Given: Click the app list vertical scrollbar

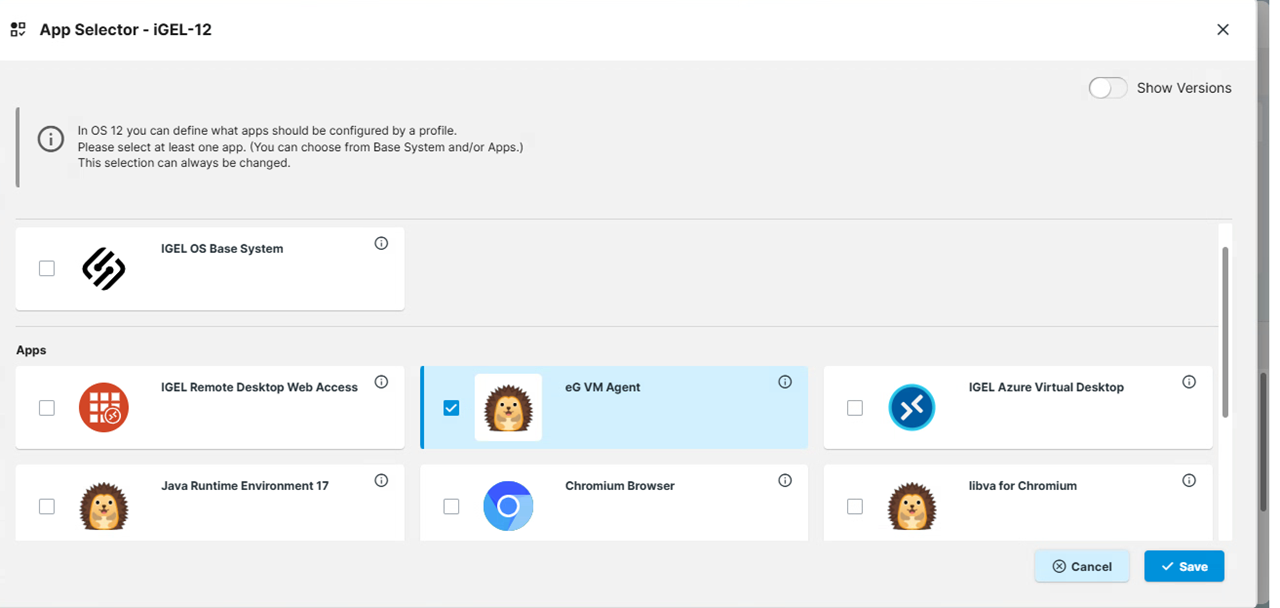Looking at the screenshot, I should [1226, 333].
